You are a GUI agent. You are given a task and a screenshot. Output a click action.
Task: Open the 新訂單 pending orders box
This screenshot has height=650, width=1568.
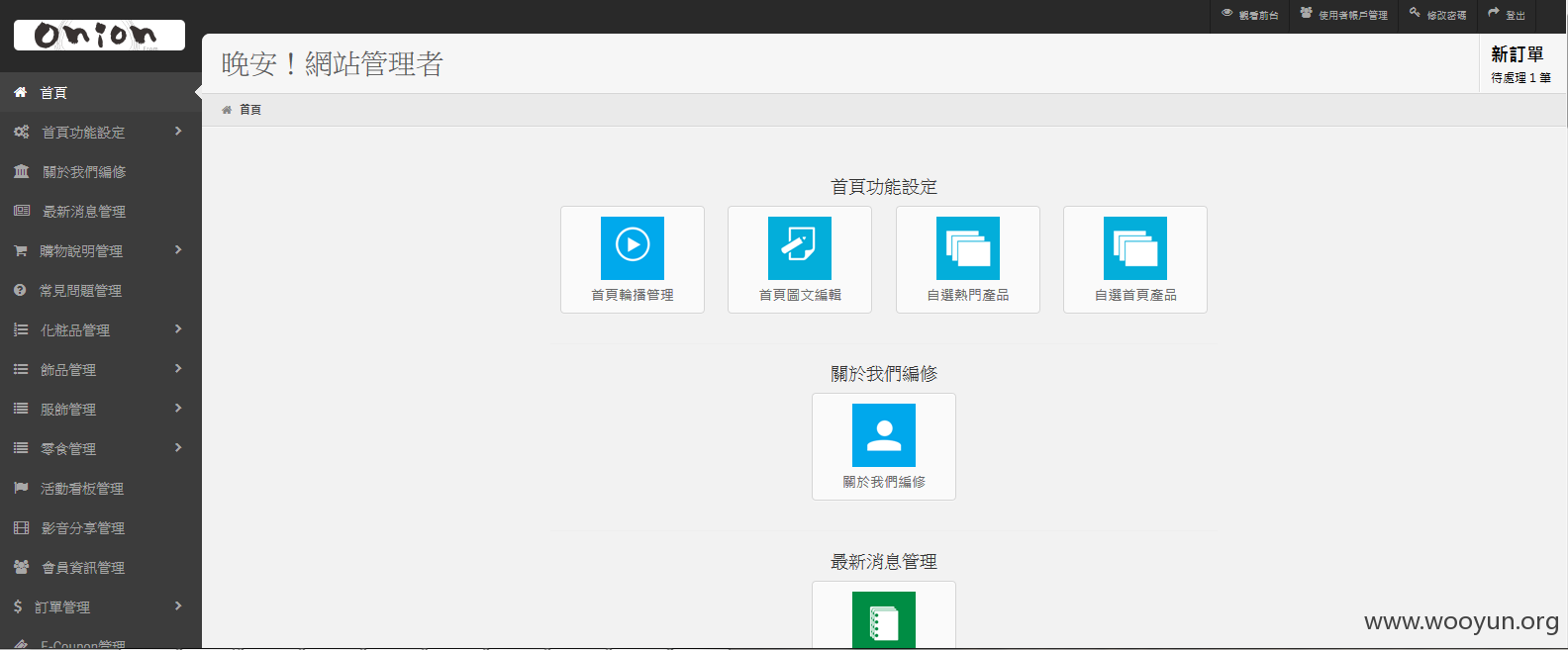coord(1521,64)
